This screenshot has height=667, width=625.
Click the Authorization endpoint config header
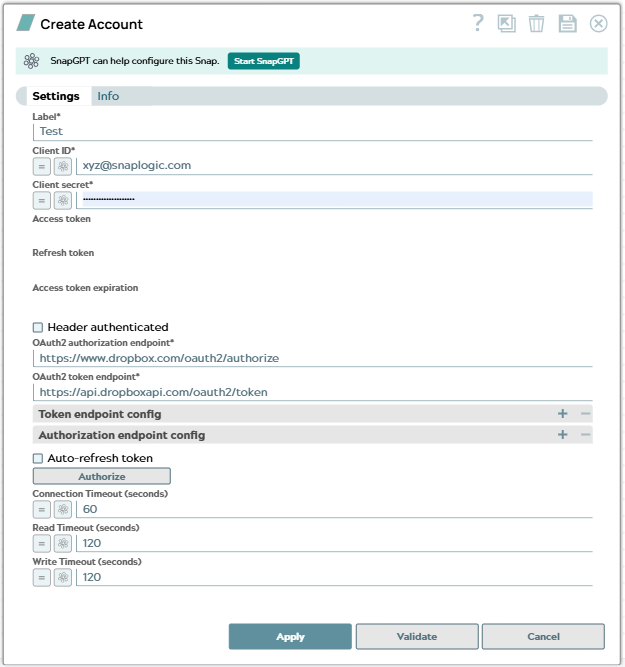point(313,435)
